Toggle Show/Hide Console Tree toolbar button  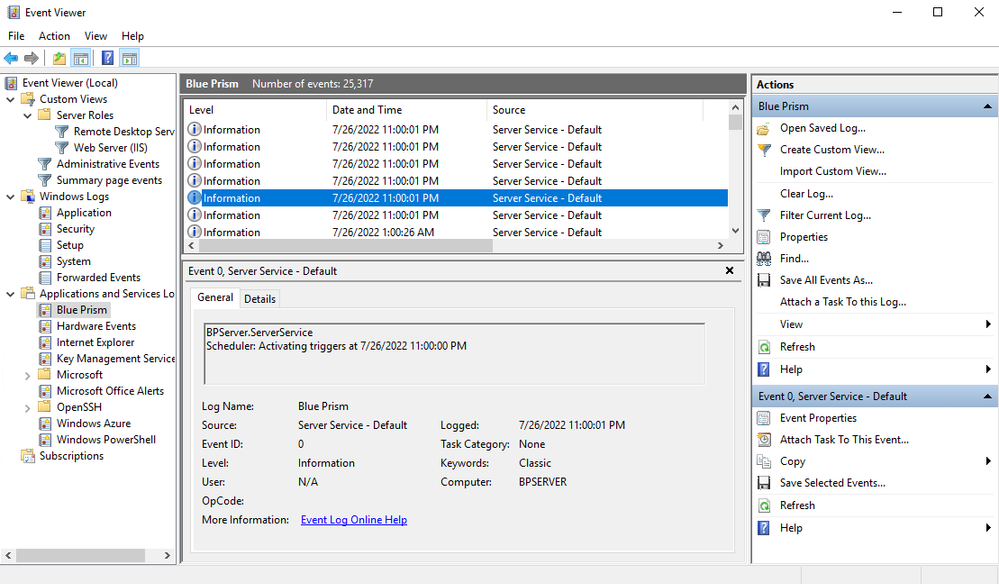[x=80, y=58]
